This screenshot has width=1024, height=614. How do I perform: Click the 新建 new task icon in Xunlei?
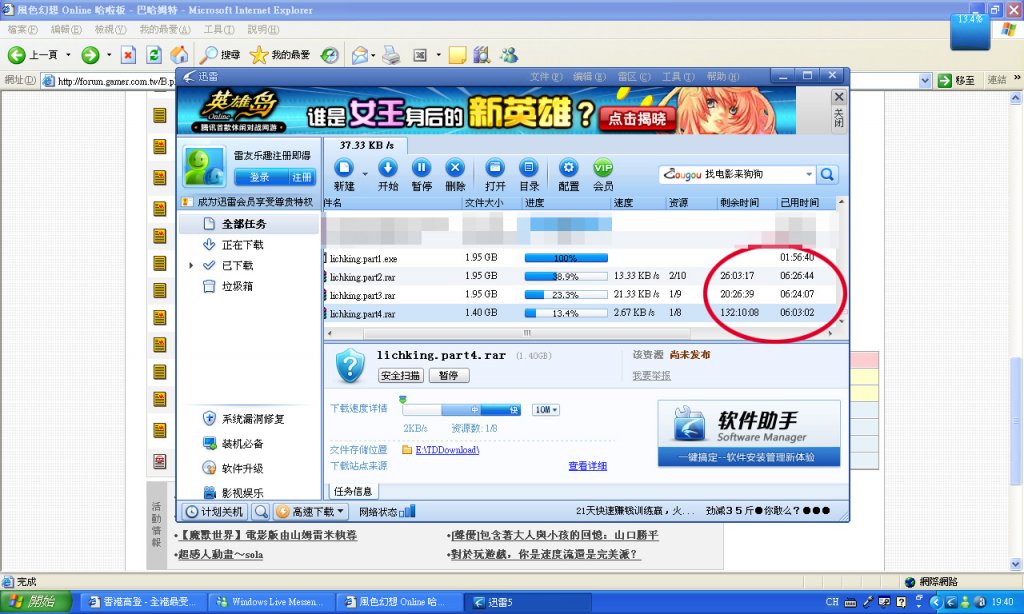344,168
